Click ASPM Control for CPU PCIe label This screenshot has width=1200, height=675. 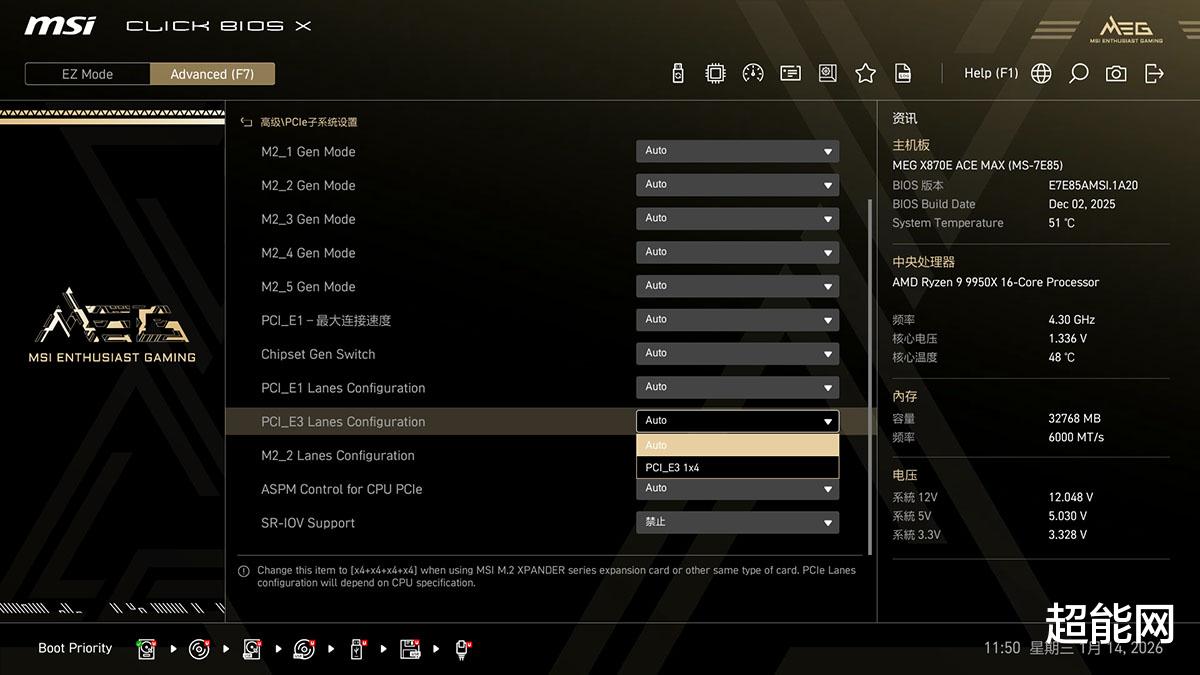click(x=342, y=489)
